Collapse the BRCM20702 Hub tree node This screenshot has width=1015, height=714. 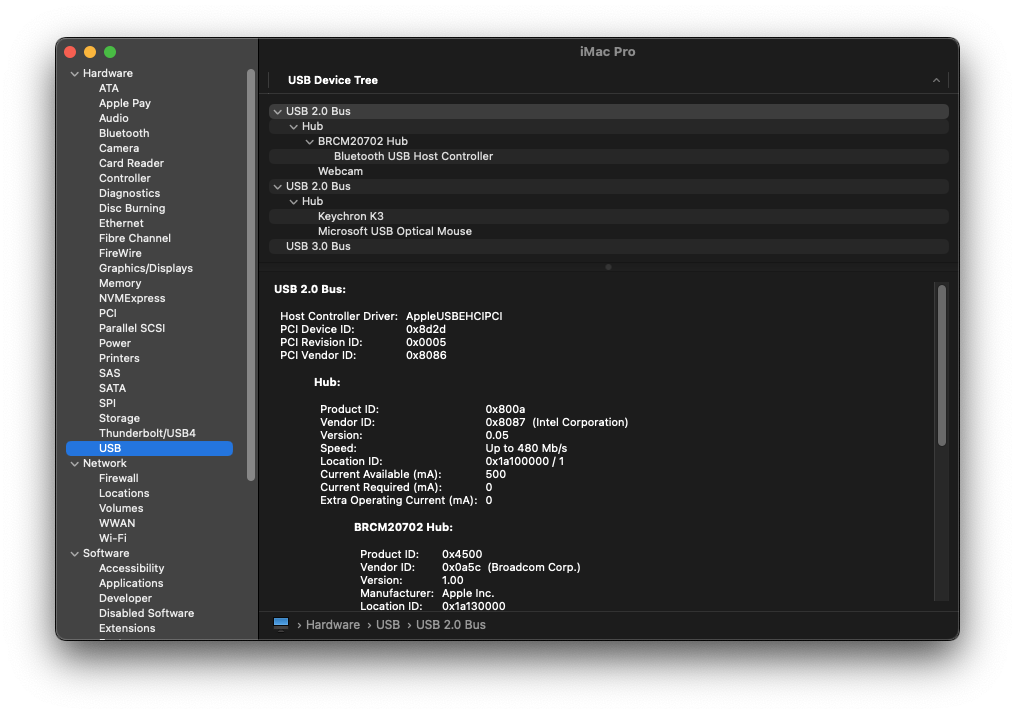309,142
